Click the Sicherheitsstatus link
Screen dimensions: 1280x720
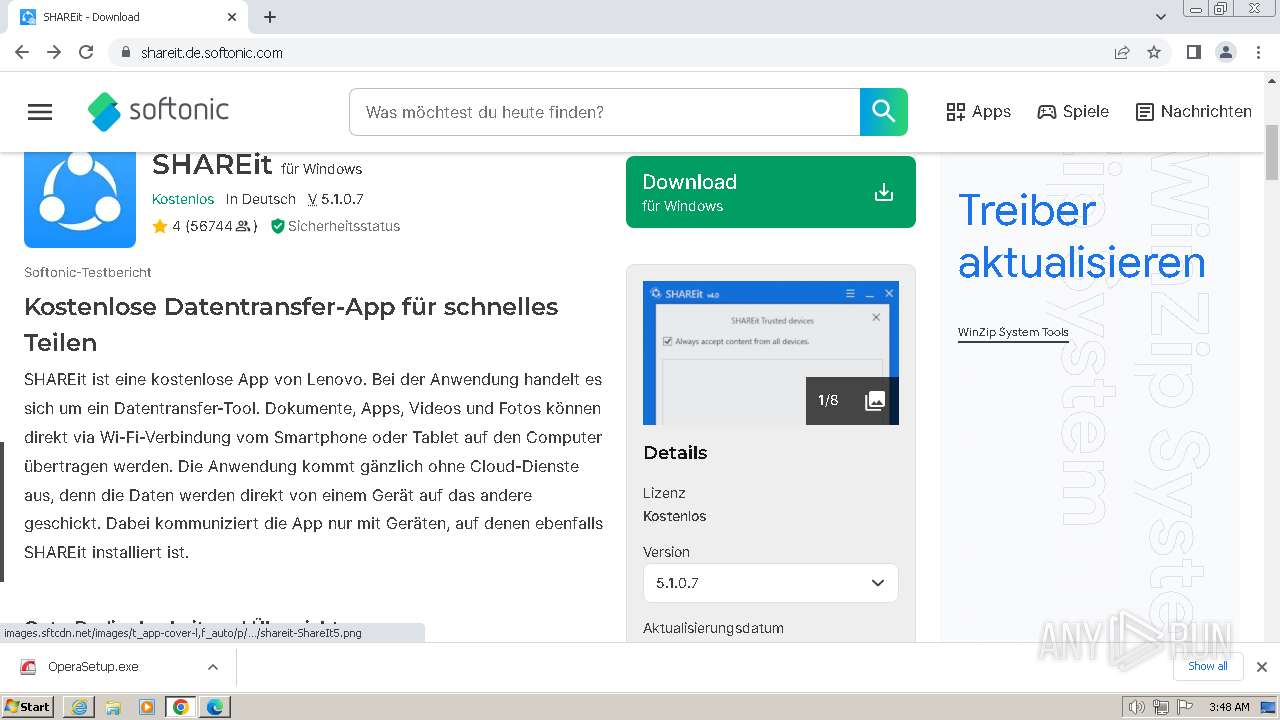tap(344, 226)
